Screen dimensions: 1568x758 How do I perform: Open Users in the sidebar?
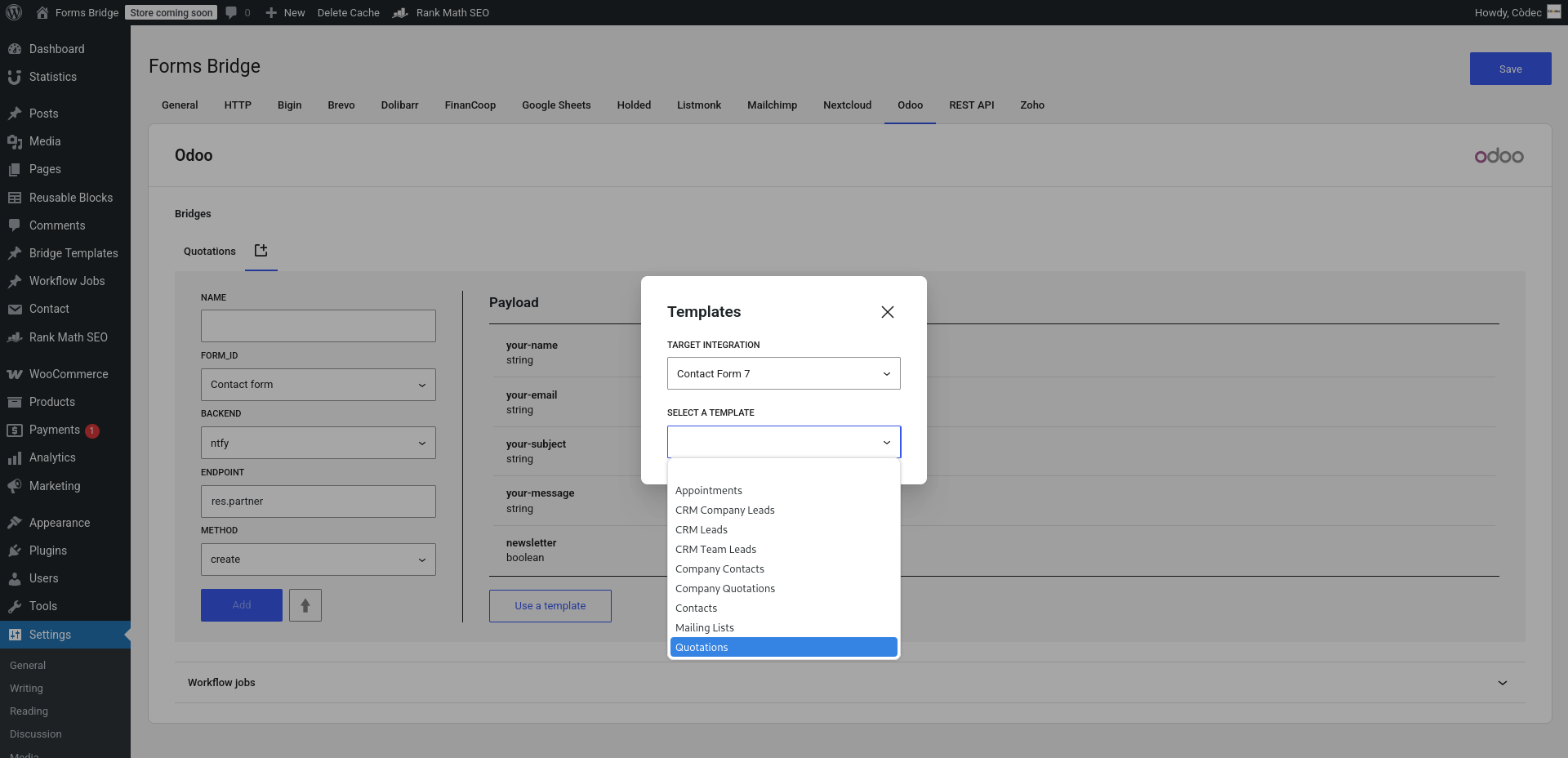tap(65, 578)
